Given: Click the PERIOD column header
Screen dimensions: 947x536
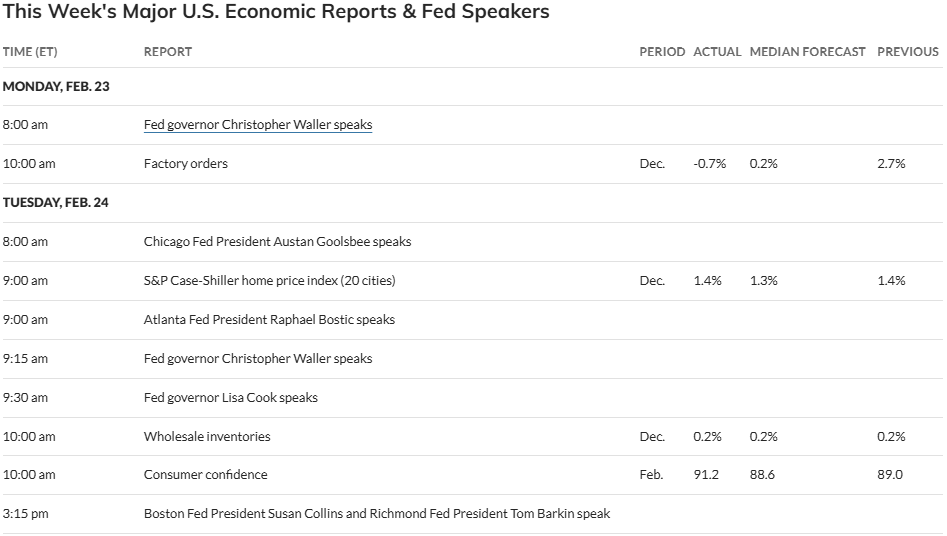Looking at the screenshot, I should (x=661, y=52).
